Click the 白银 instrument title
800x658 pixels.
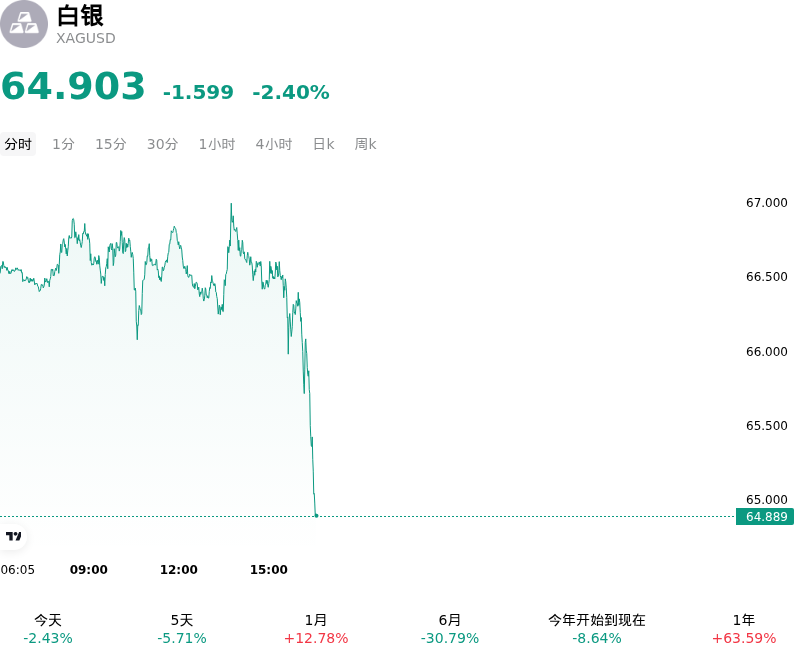tap(80, 15)
